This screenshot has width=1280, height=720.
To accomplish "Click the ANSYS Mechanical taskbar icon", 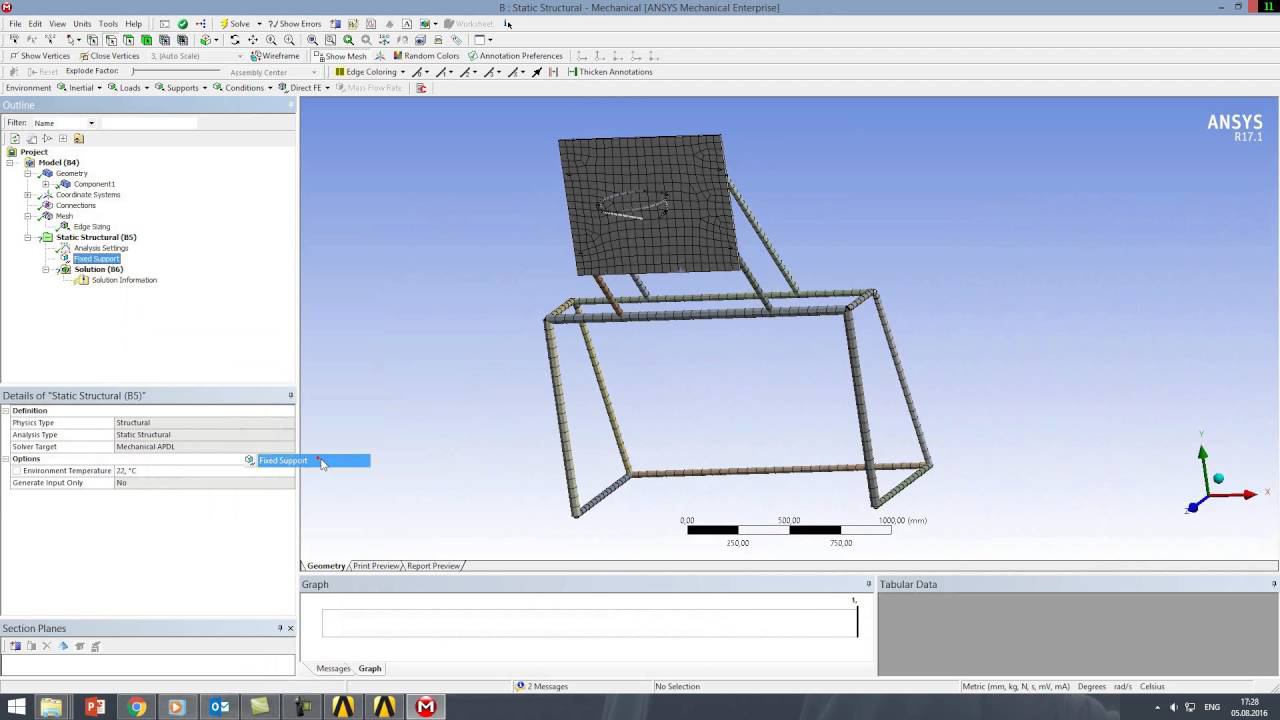I will tap(426, 707).
